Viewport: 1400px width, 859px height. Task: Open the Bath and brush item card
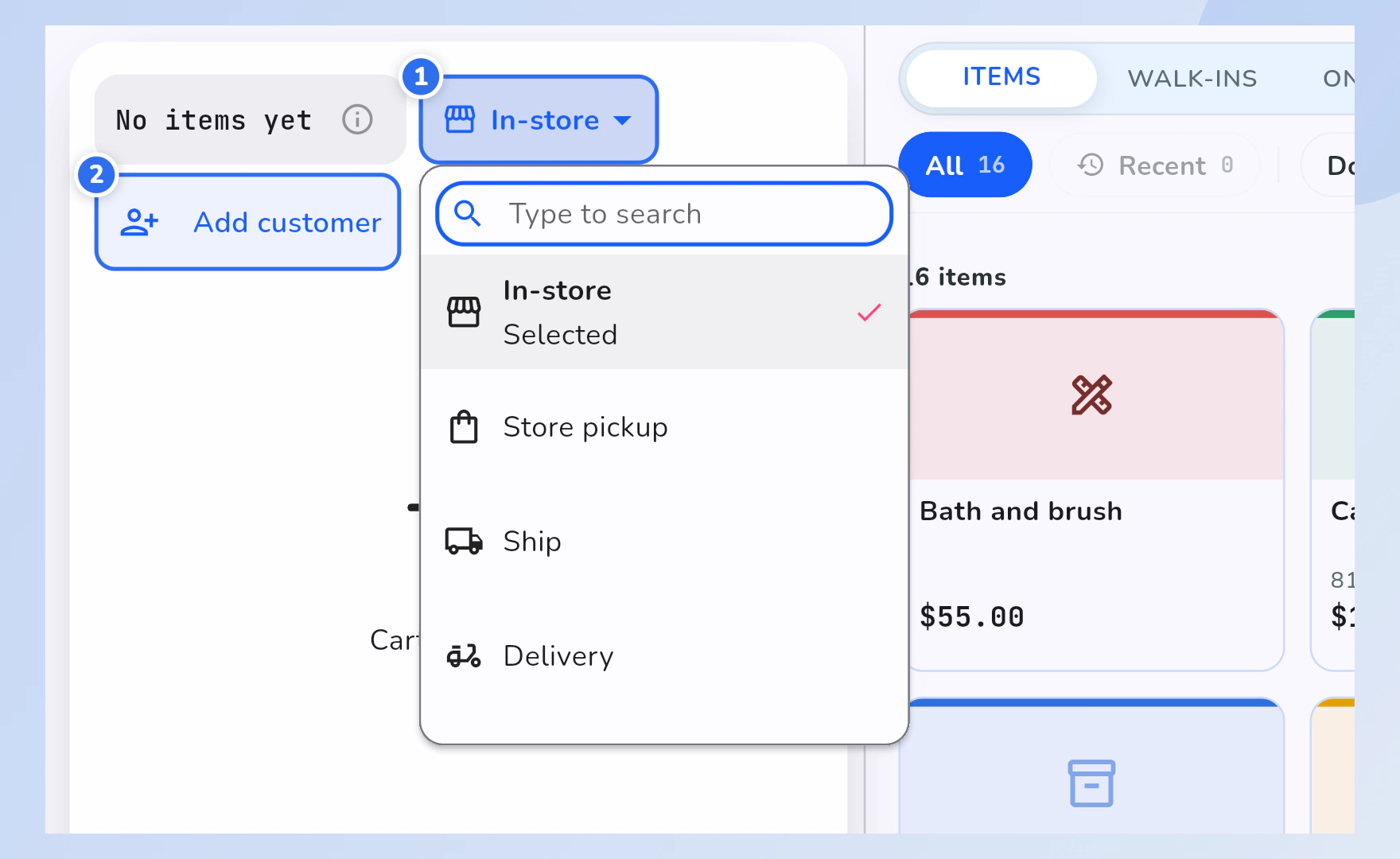[1094, 490]
